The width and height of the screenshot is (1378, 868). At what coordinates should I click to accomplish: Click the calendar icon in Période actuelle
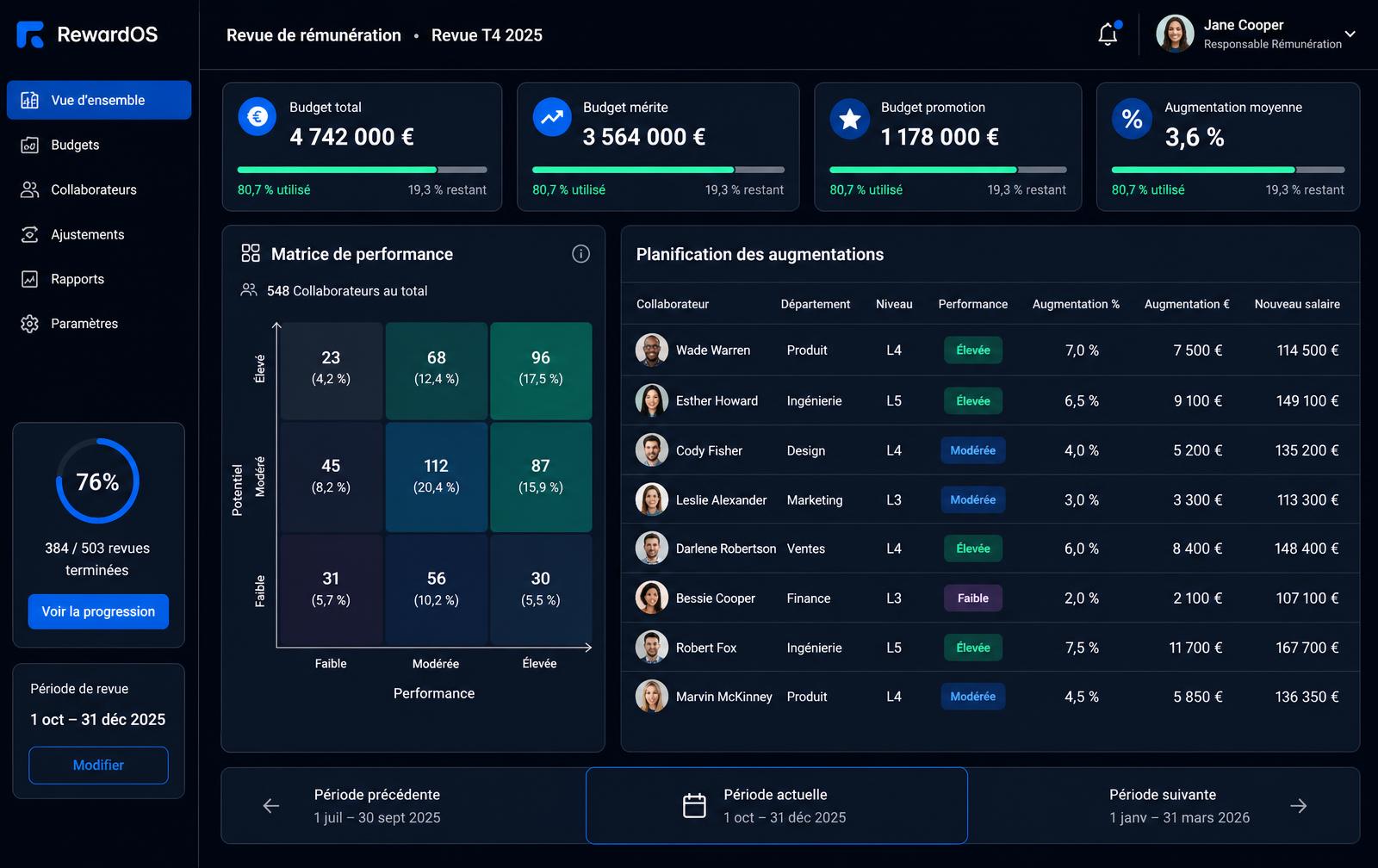[694, 806]
